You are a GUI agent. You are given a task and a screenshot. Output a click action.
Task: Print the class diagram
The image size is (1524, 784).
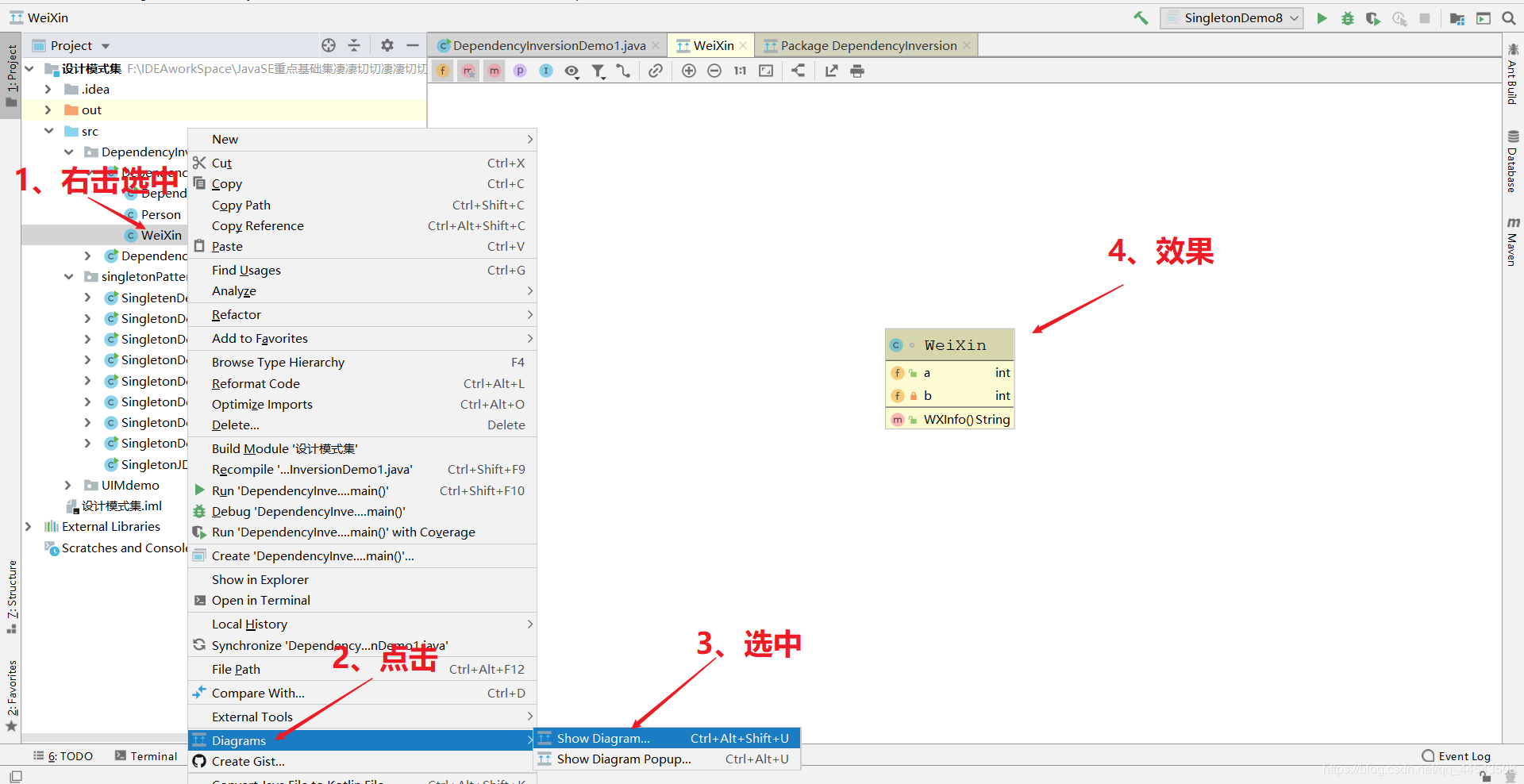pyautogui.click(x=857, y=71)
